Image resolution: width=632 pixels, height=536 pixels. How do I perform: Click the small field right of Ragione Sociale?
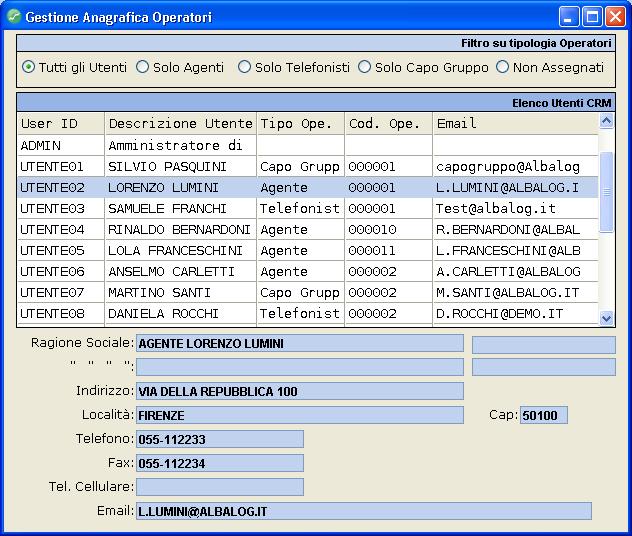click(544, 345)
